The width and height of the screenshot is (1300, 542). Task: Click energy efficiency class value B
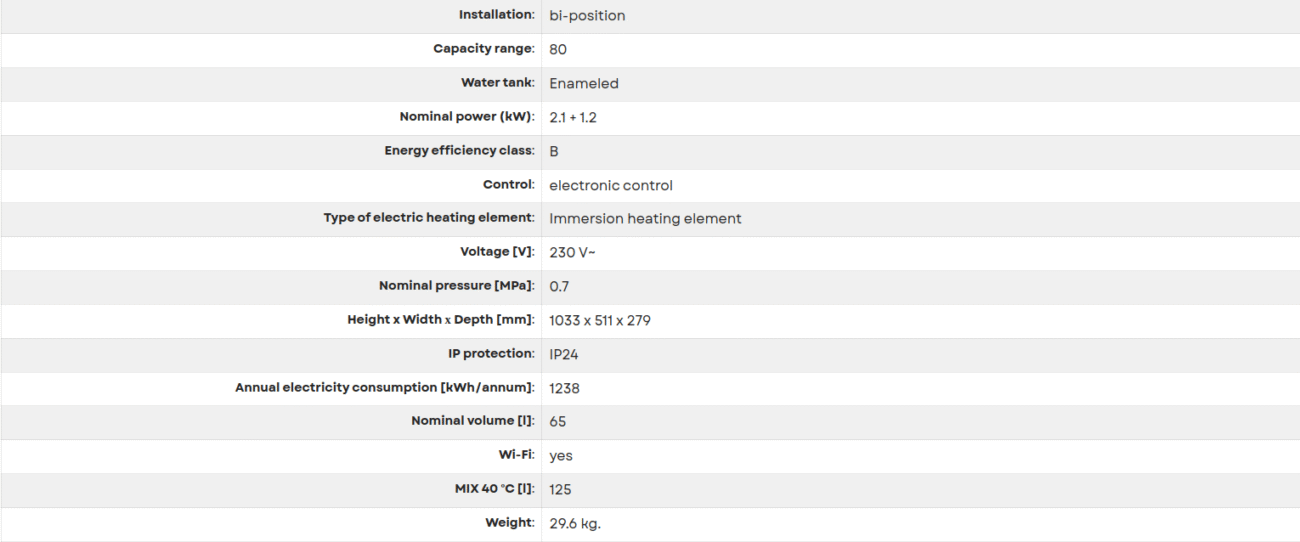(554, 151)
